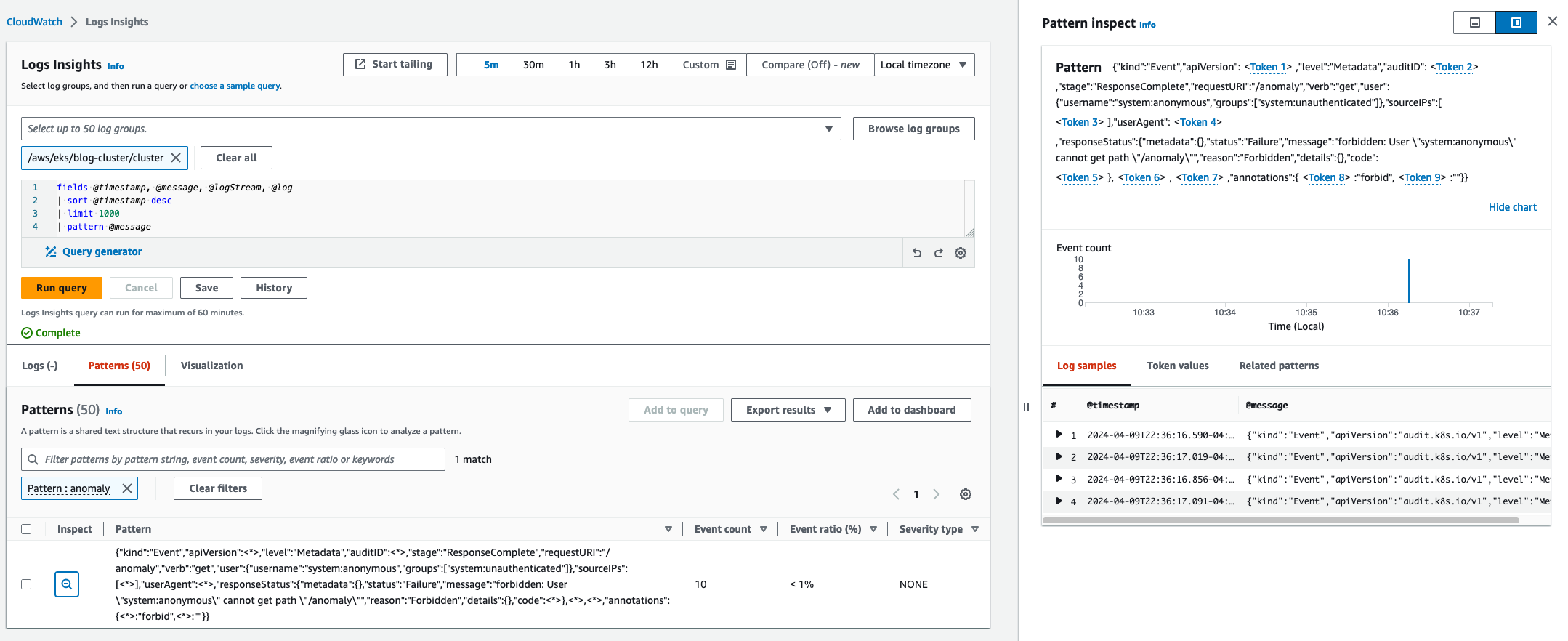Image resolution: width=1568 pixels, height=641 pixels.
Task: Open query editor settings gear
Action: point(961,253)
